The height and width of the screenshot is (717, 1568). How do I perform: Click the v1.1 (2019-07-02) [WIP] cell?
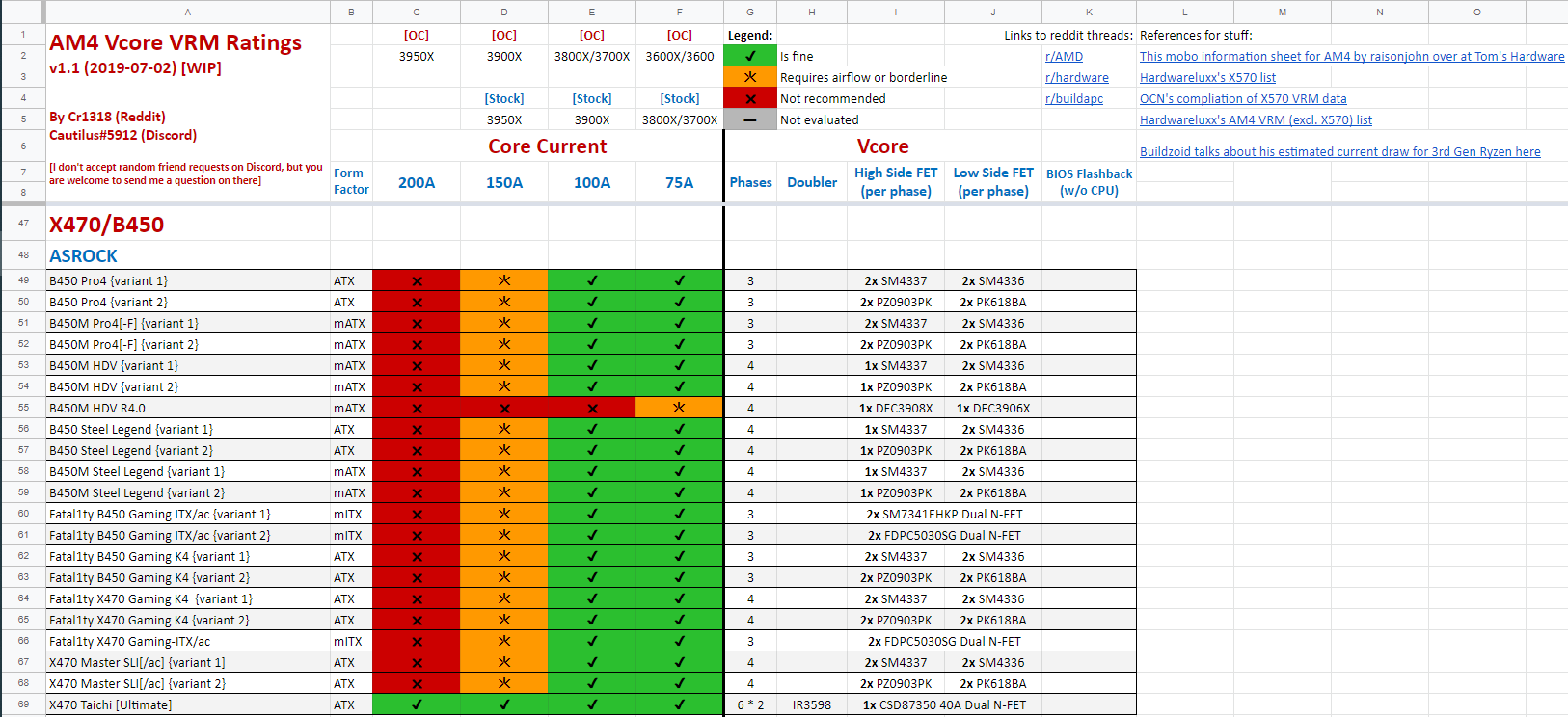(135, 68)
